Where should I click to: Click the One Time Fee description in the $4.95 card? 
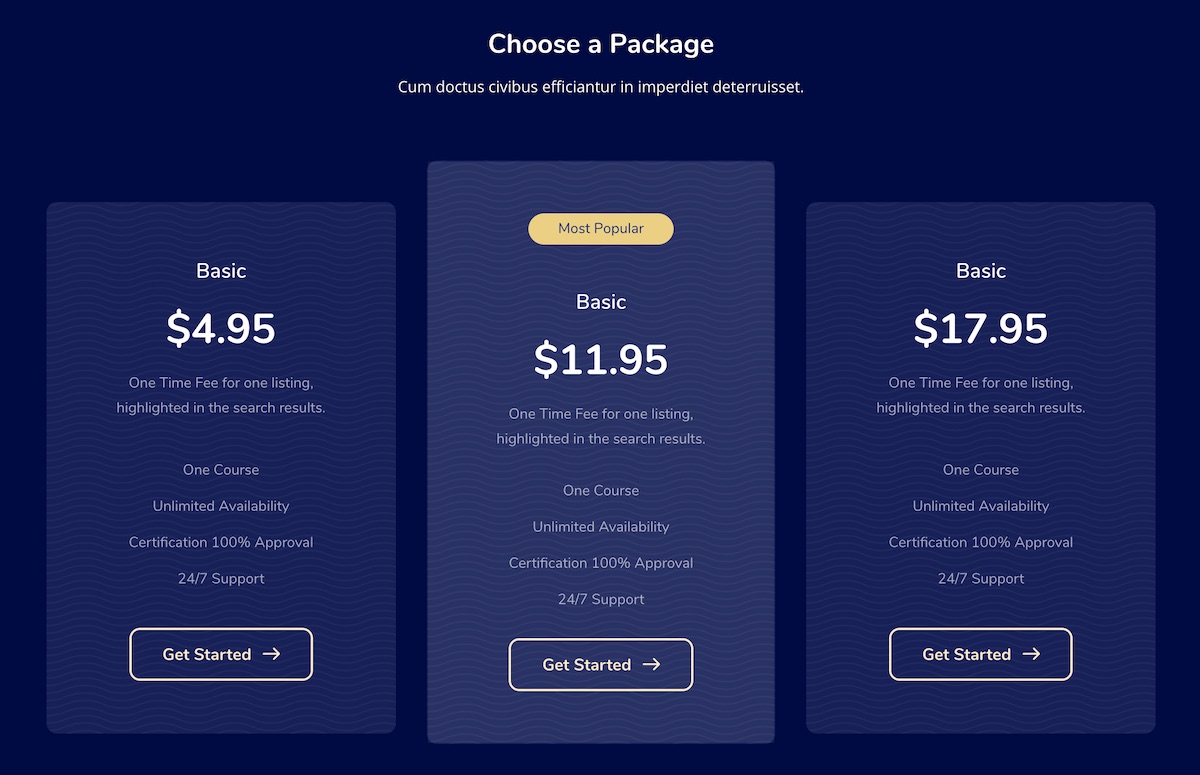click(221, 395)
